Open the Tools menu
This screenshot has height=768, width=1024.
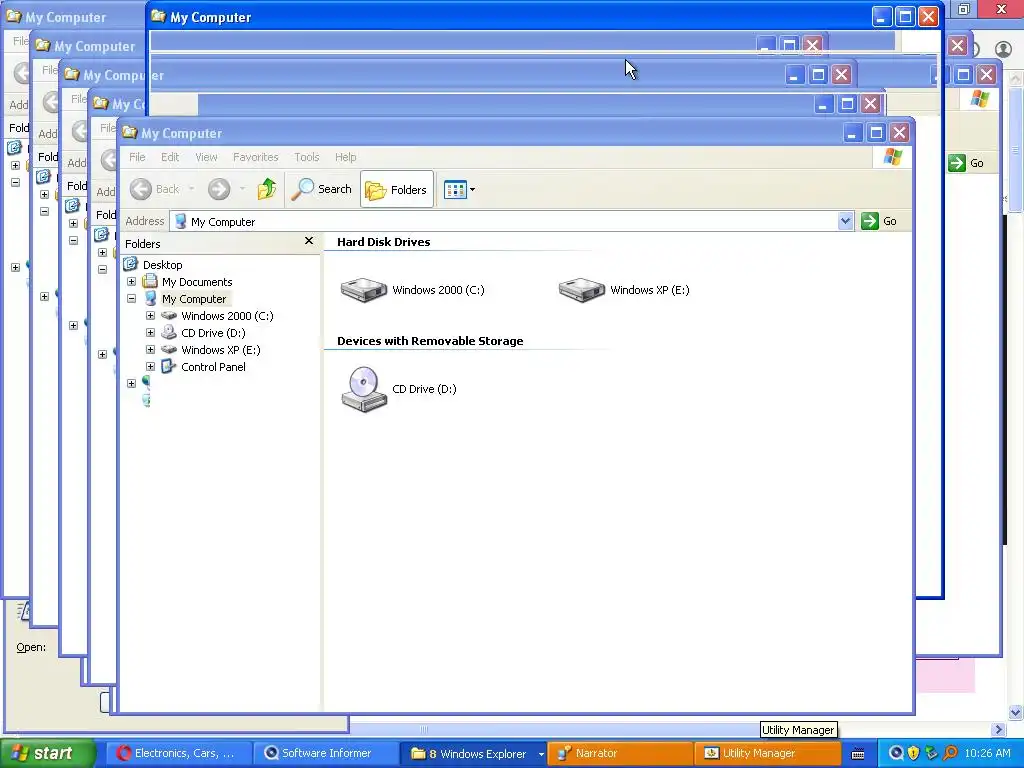click(x=306, y=157)
